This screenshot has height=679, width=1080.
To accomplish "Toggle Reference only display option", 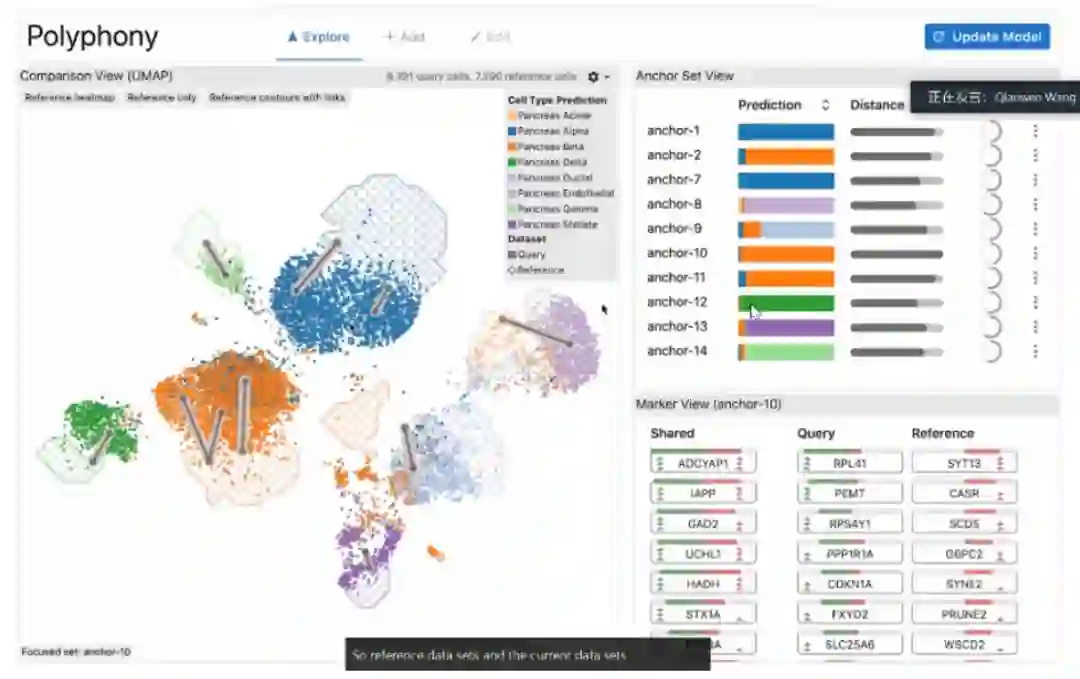I will tap(162, 98).
